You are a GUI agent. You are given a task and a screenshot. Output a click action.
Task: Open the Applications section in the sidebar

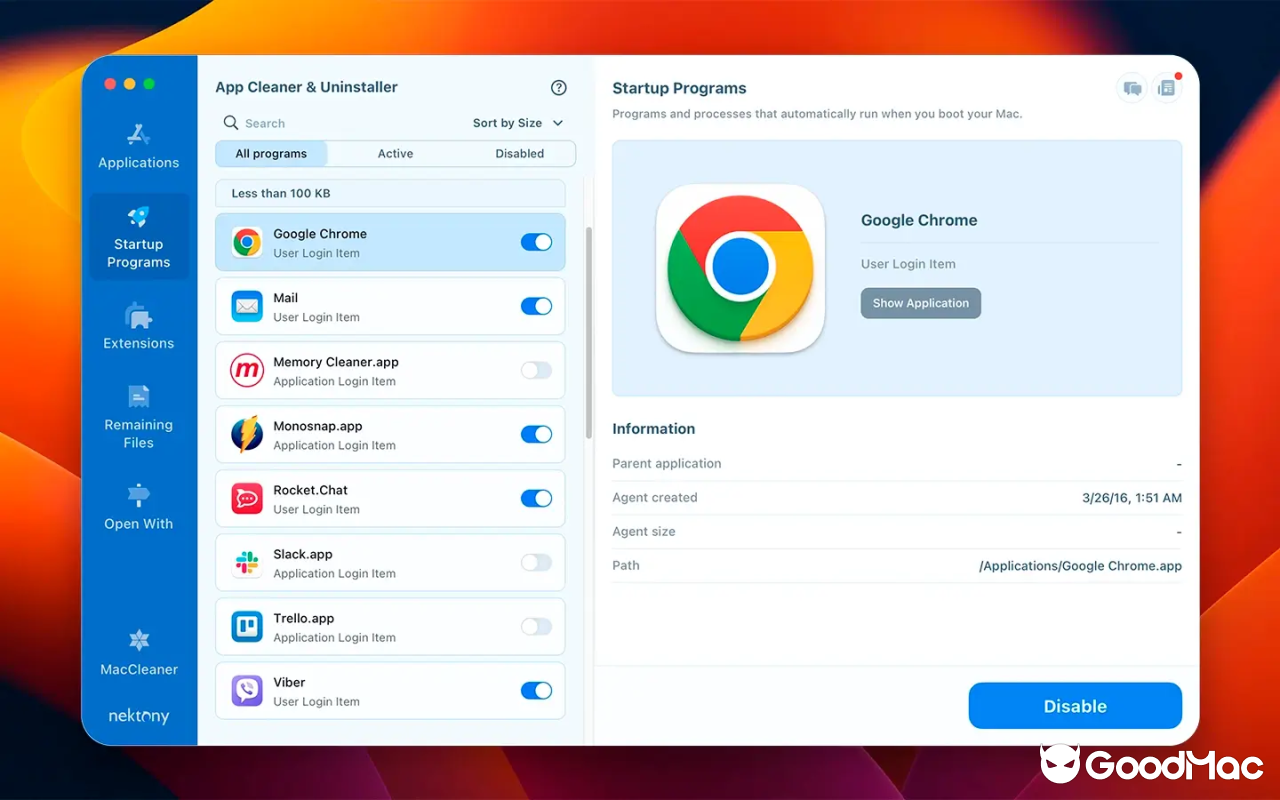(138, 148)
